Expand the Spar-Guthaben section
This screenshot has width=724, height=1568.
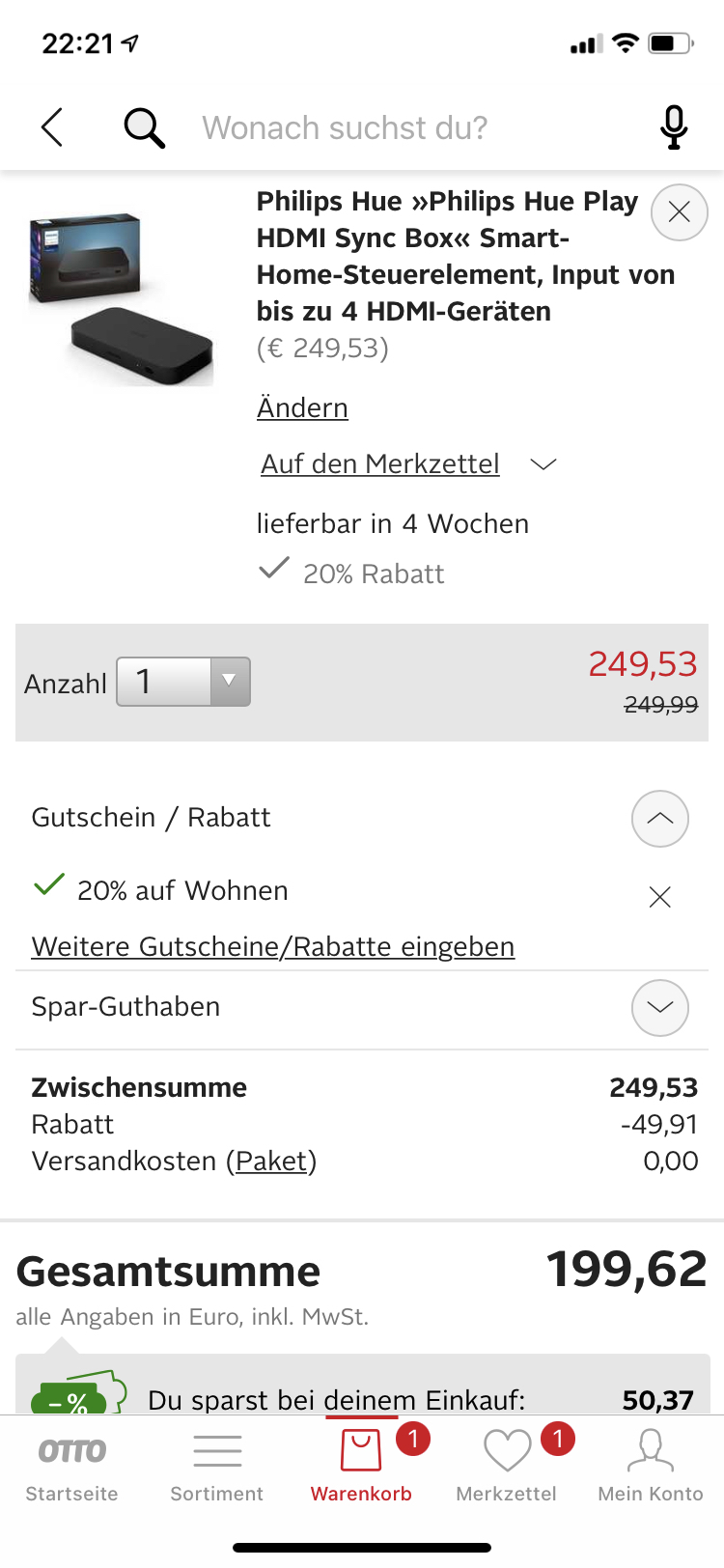(660, 1008)
